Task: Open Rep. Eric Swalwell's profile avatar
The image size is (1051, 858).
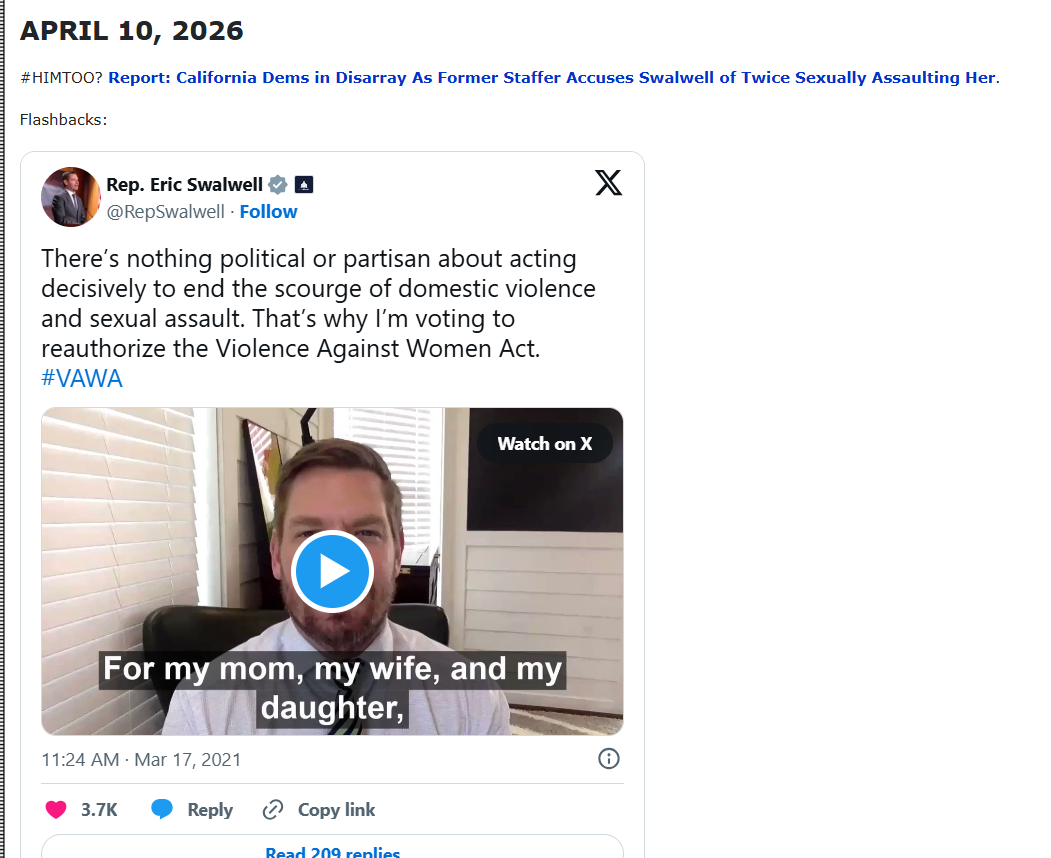Action: (x=71, y=197)
